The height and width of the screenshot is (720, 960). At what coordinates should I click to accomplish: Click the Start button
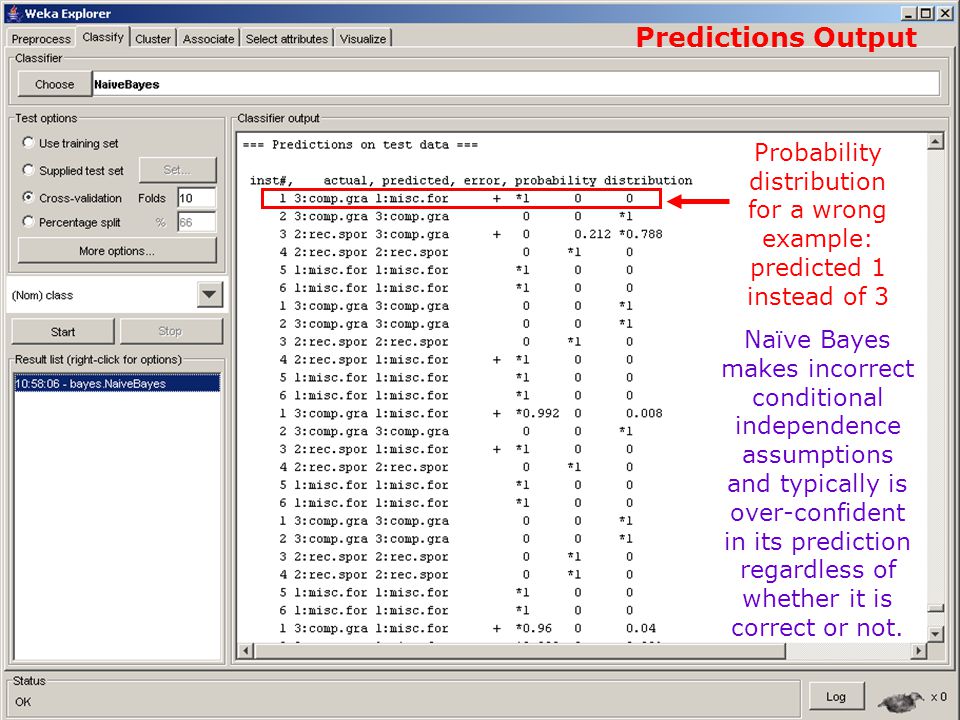[x=63, y=332]
